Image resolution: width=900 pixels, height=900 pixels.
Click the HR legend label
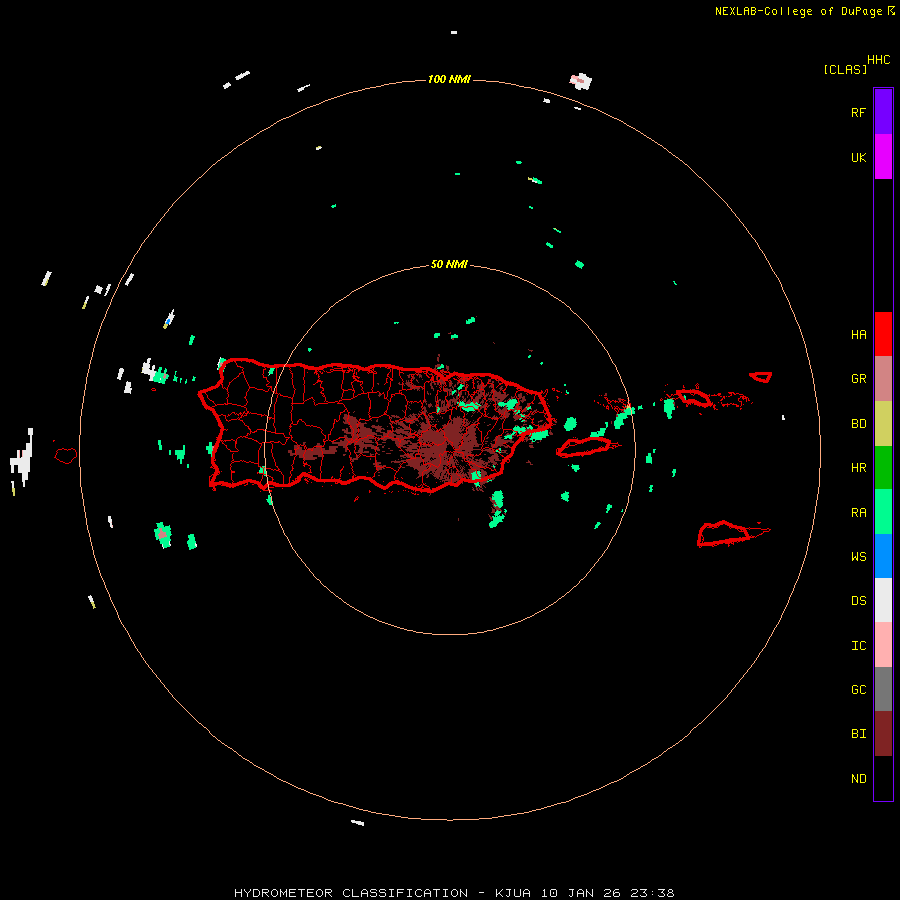pos(858,468)
